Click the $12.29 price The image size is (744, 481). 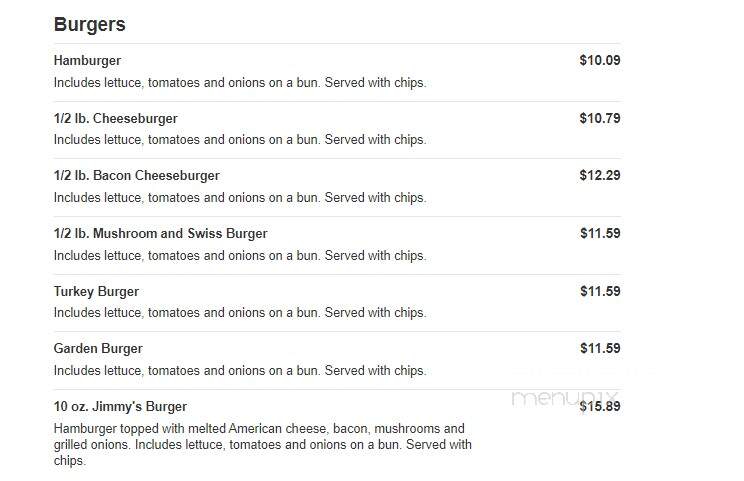pos(600,175)
